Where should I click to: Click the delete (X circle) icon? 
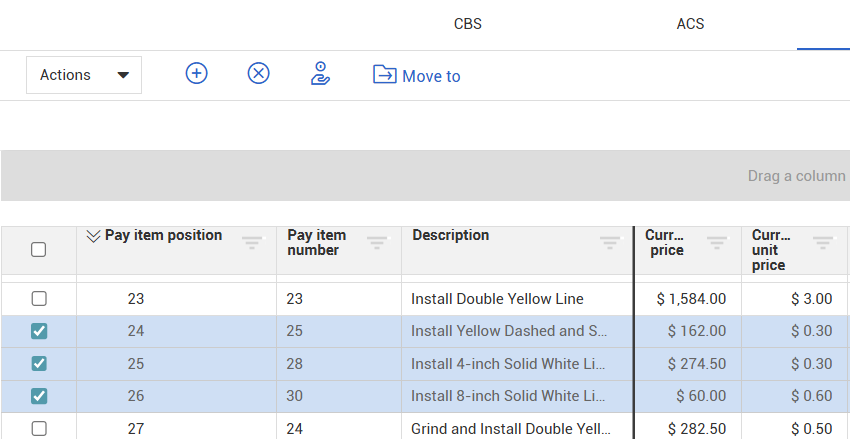[x=259, y=74]
